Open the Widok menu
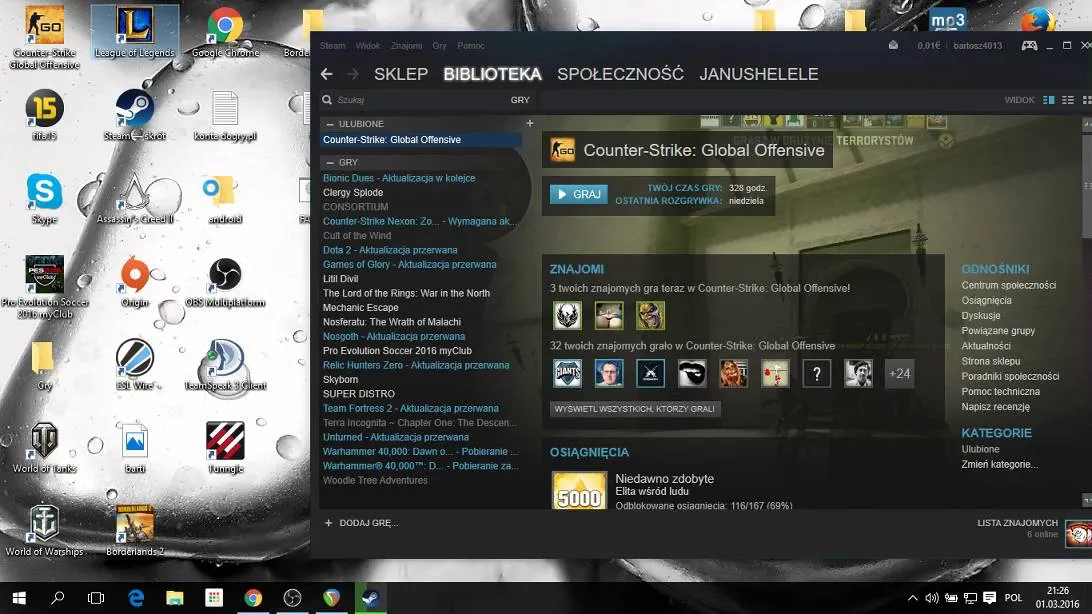This screenshot has width=1092, height=614. click(368, 46)
